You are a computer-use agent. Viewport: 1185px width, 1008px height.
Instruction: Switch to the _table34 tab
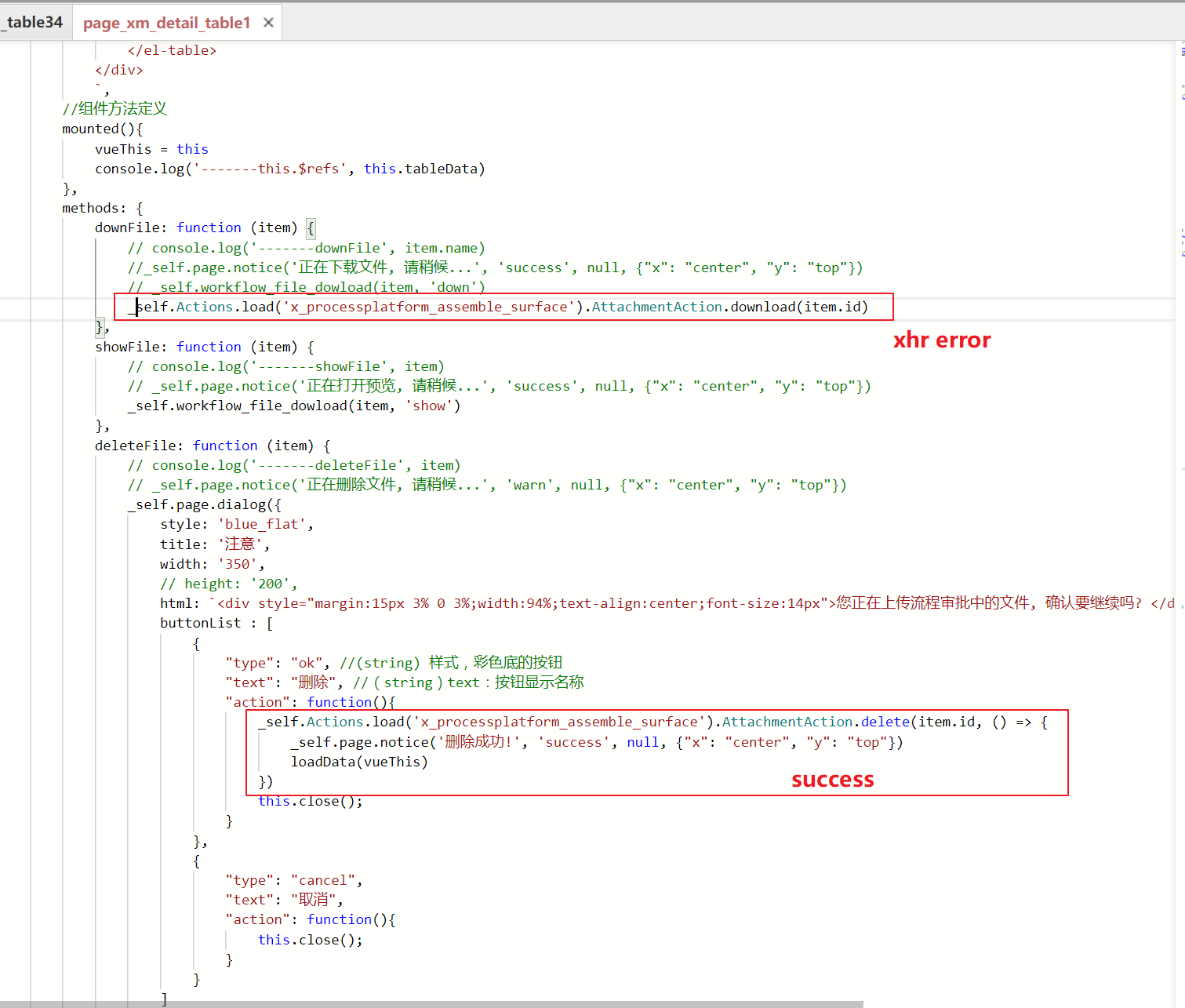(x=34, y=22)
